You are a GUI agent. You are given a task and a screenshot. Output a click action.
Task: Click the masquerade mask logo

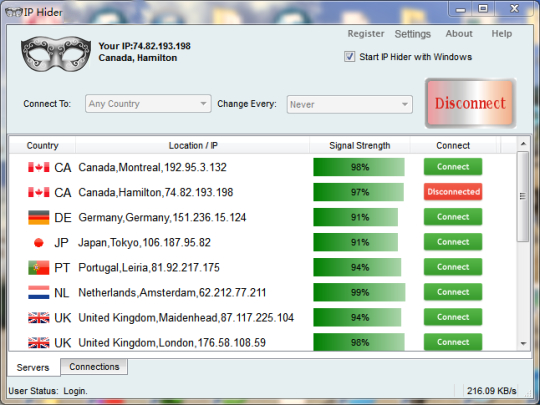pos(56,54)
